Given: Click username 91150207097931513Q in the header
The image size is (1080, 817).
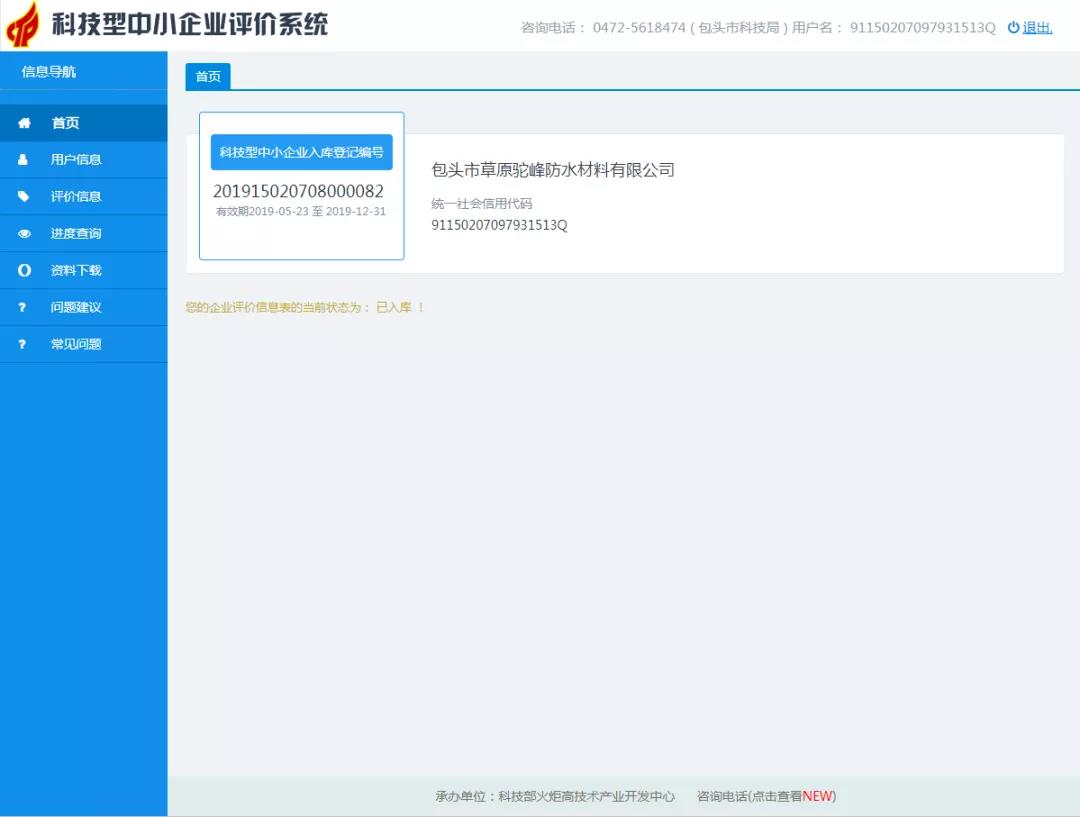Looking at the screenshot, I should click(923, 28).
